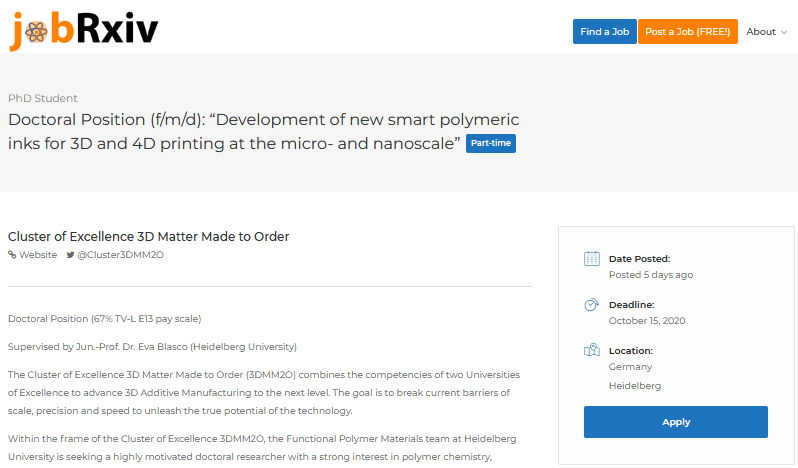Click the job title heading text

pyautogui.click(x=264, y=131)
